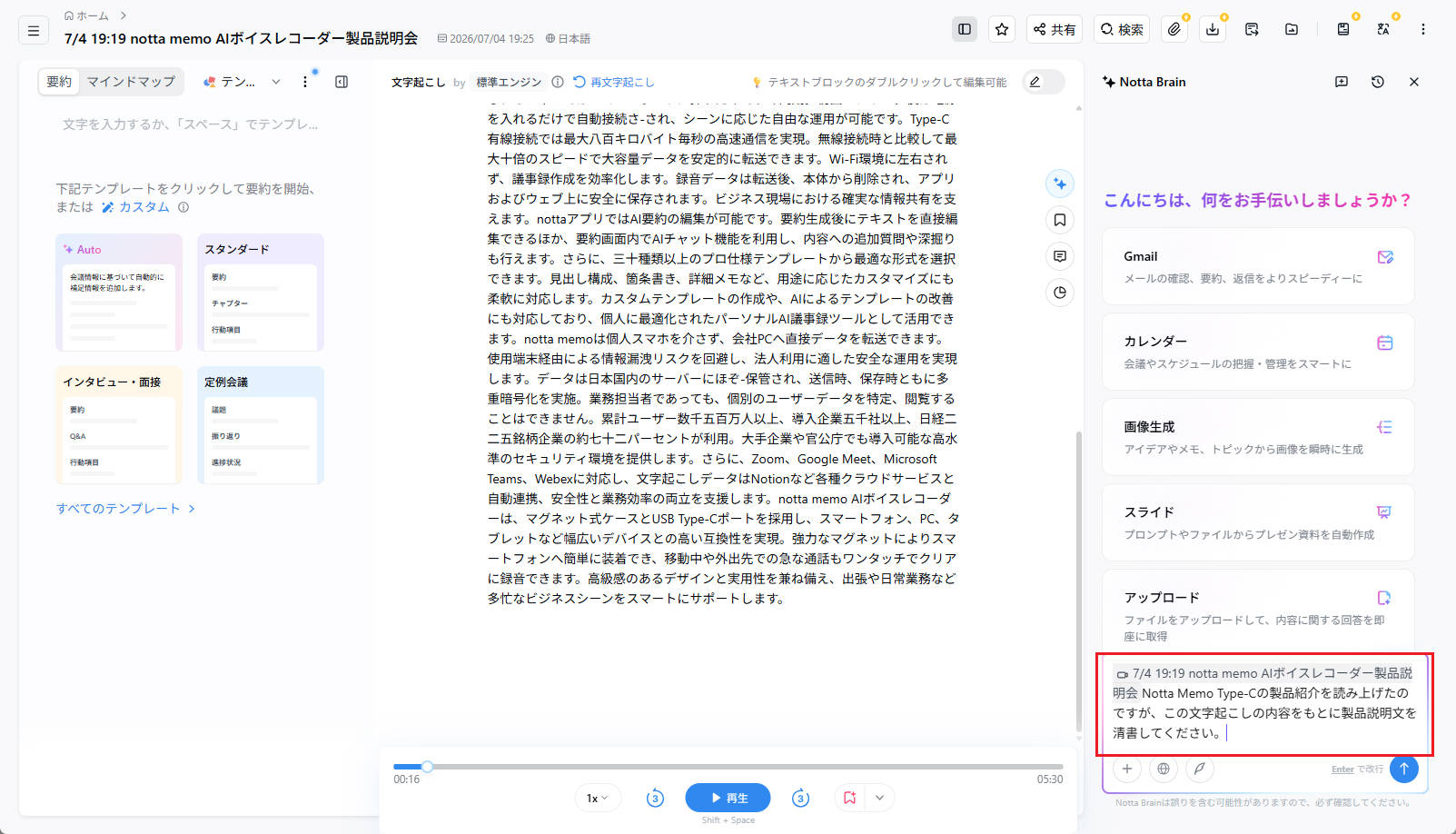Screen dimensions: 1456x834
Task: Close the Notta Brain panel
Action: point(1414,82)
